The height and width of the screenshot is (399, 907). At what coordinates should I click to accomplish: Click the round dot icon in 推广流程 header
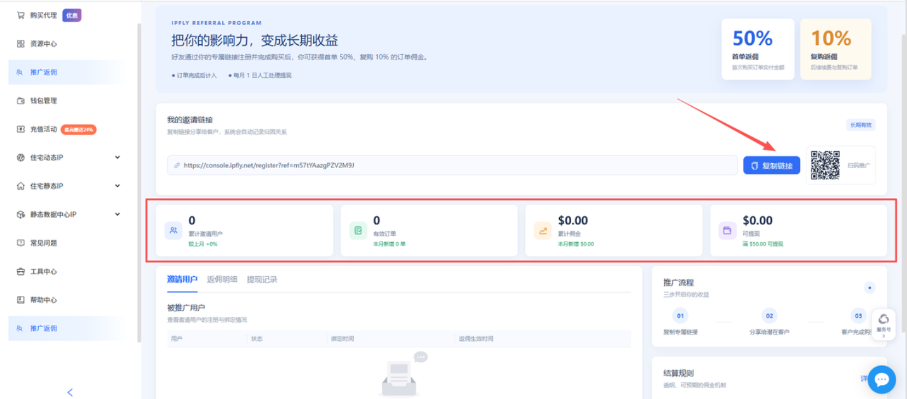point(869,287)
